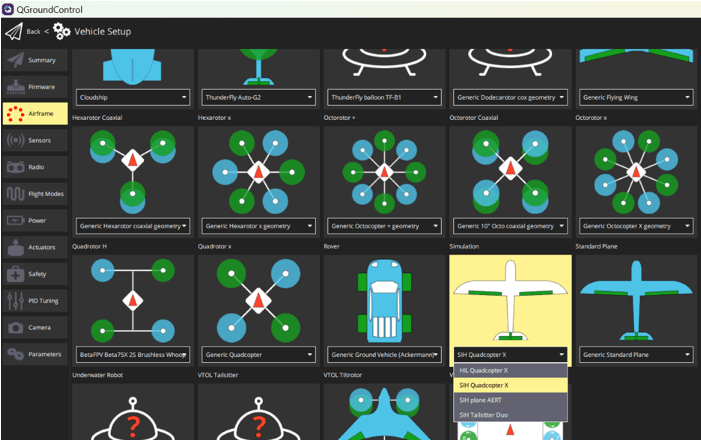This screenshot has height=440, width=701.
Task: Choose SIH Tailsitter Duo from list
Action: pos(511,415)
